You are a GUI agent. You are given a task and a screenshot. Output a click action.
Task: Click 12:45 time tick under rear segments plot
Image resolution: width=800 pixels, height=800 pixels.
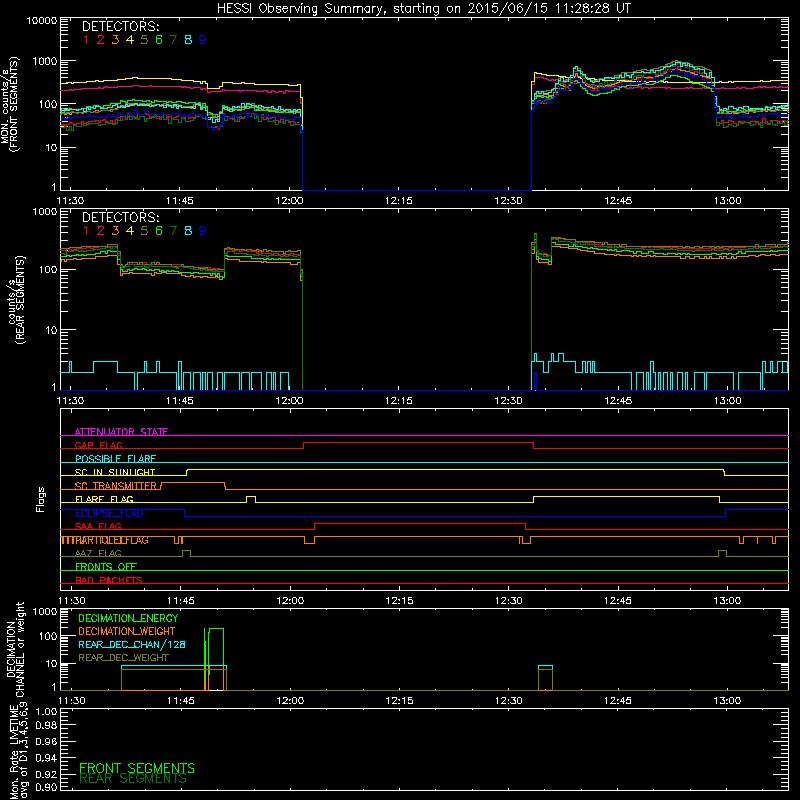pos(618,401)
